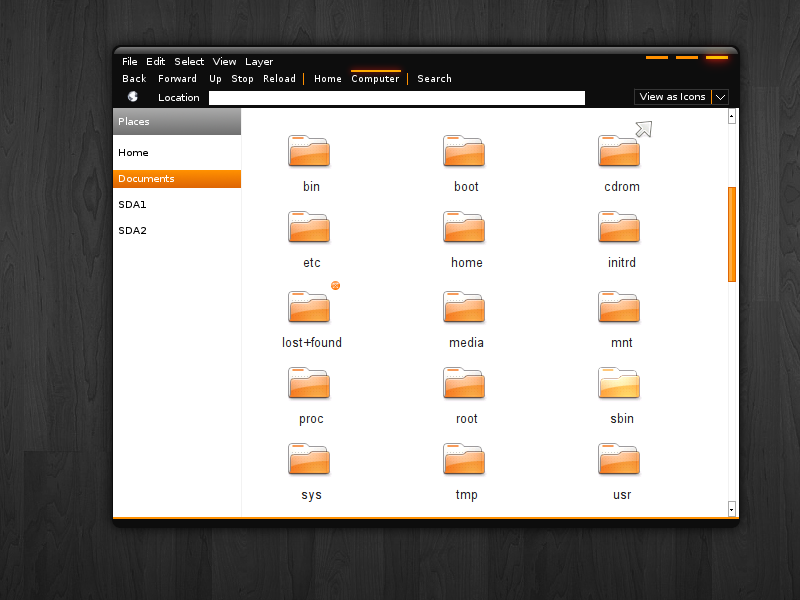
Task: Click the media folder name label
Action: tap(466, 343)
